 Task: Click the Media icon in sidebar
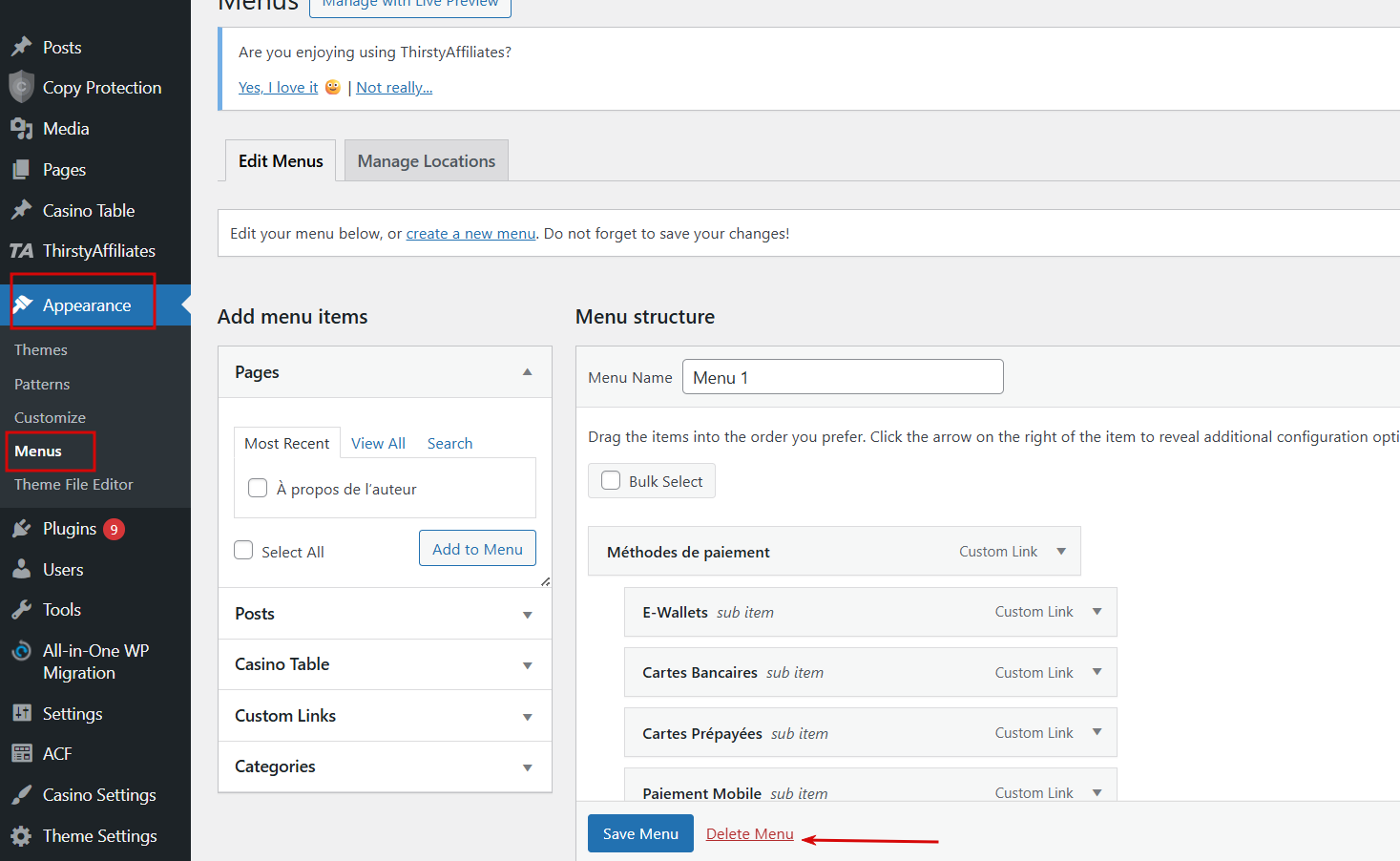(x=21, y=128)
